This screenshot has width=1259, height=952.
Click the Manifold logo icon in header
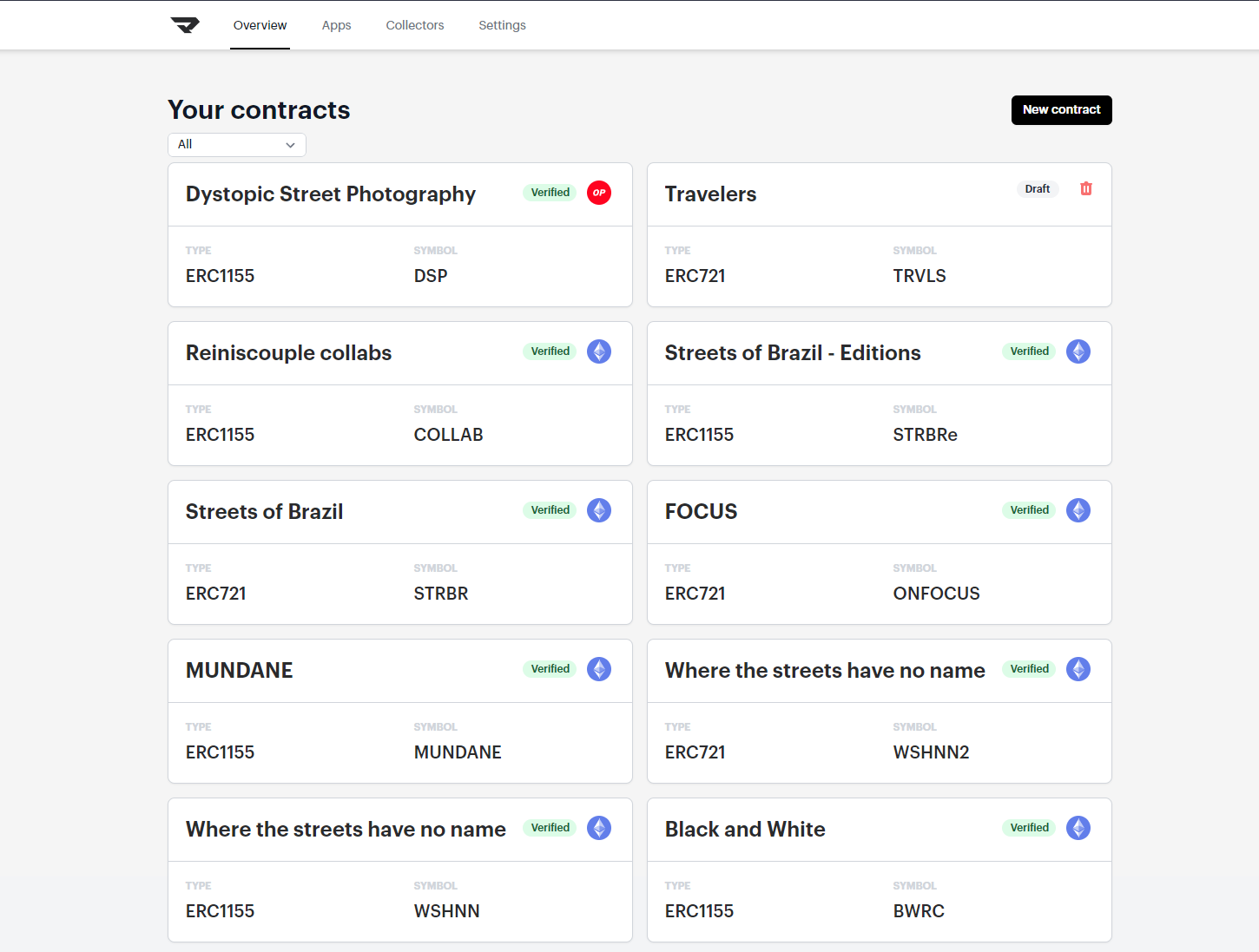185,25
